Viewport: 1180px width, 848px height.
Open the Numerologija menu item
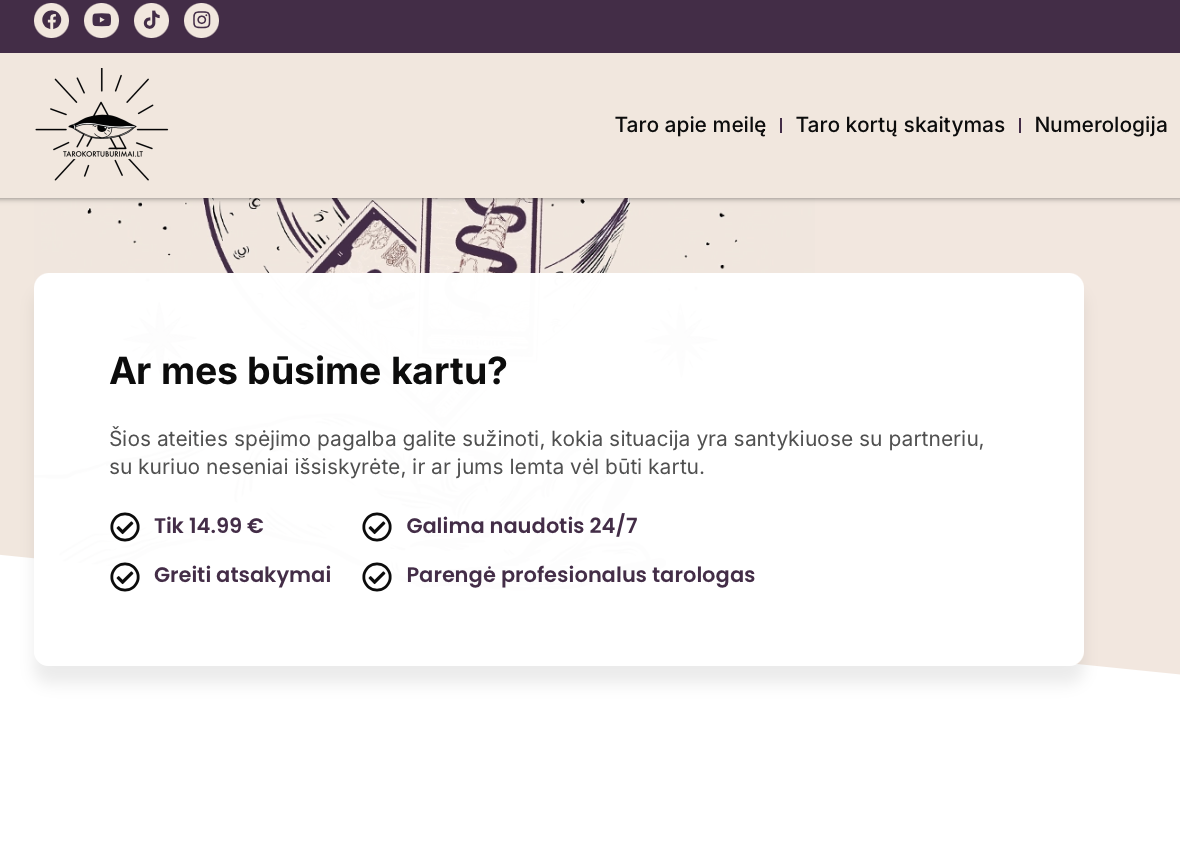tap(1100, 125)
